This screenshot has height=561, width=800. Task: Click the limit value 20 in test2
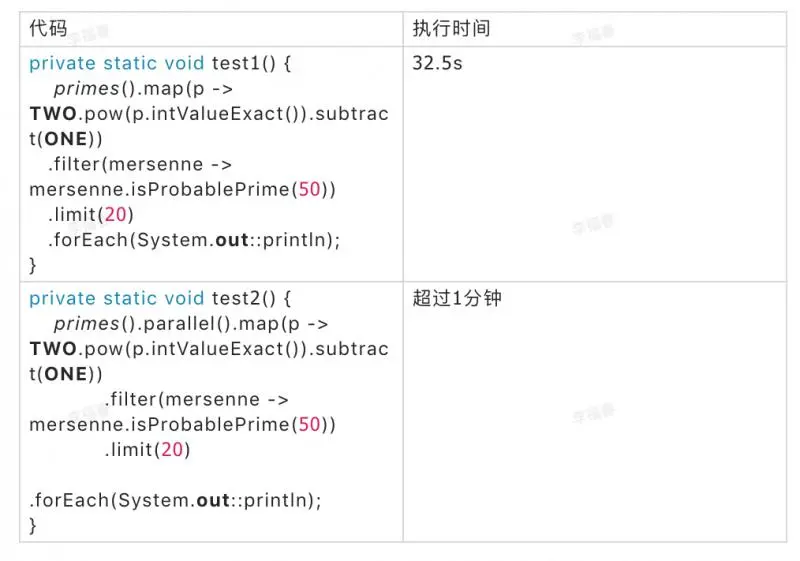(171, 449)
